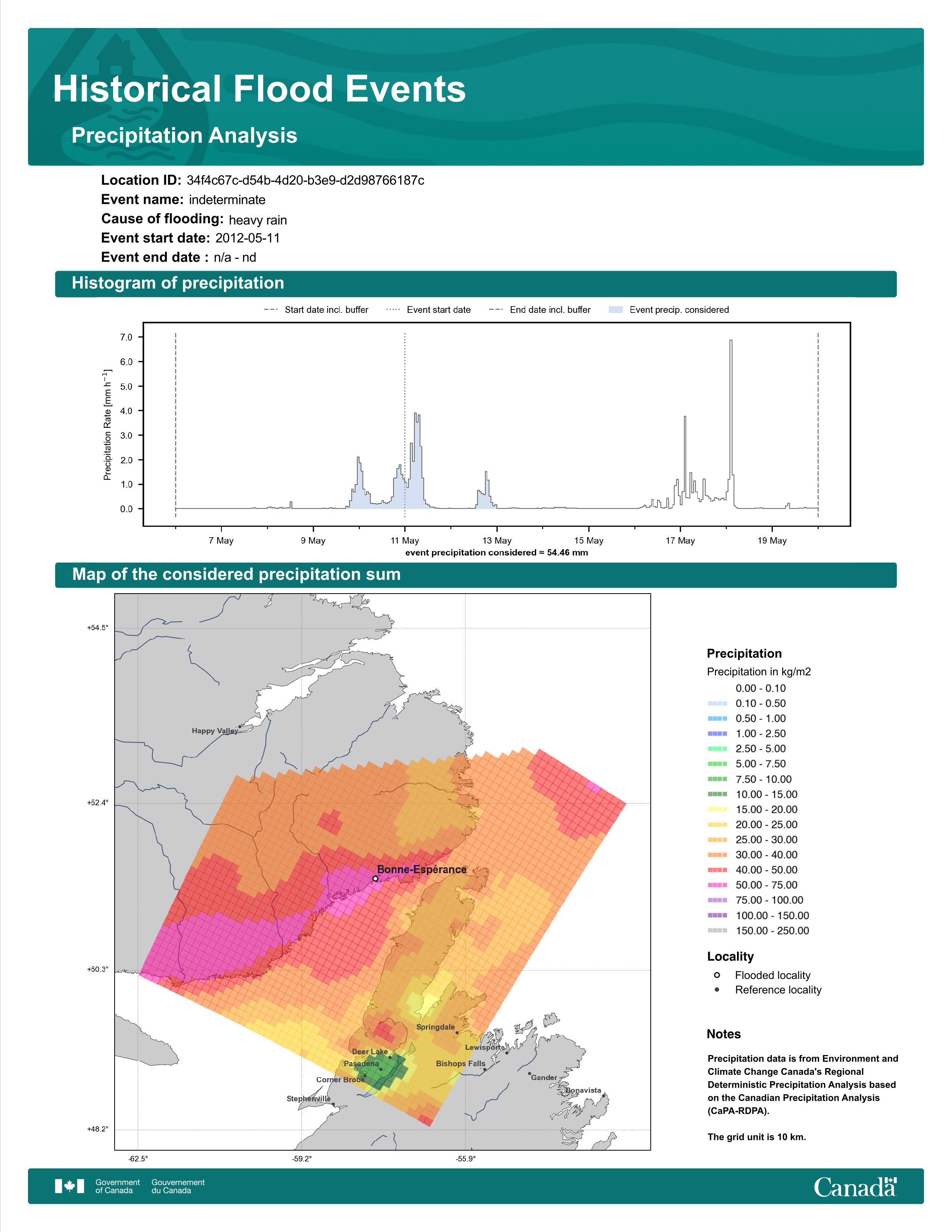The image size is (952, 1232).
Task: Click the 20.00 - 25.00 legend swatch
Action: [x=717, y=825]
